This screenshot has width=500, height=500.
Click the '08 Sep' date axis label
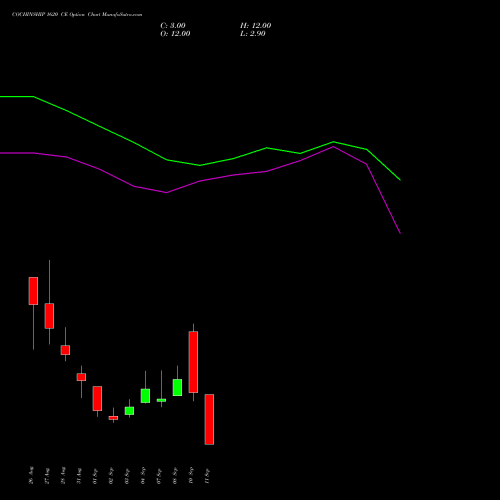[175, 476]
